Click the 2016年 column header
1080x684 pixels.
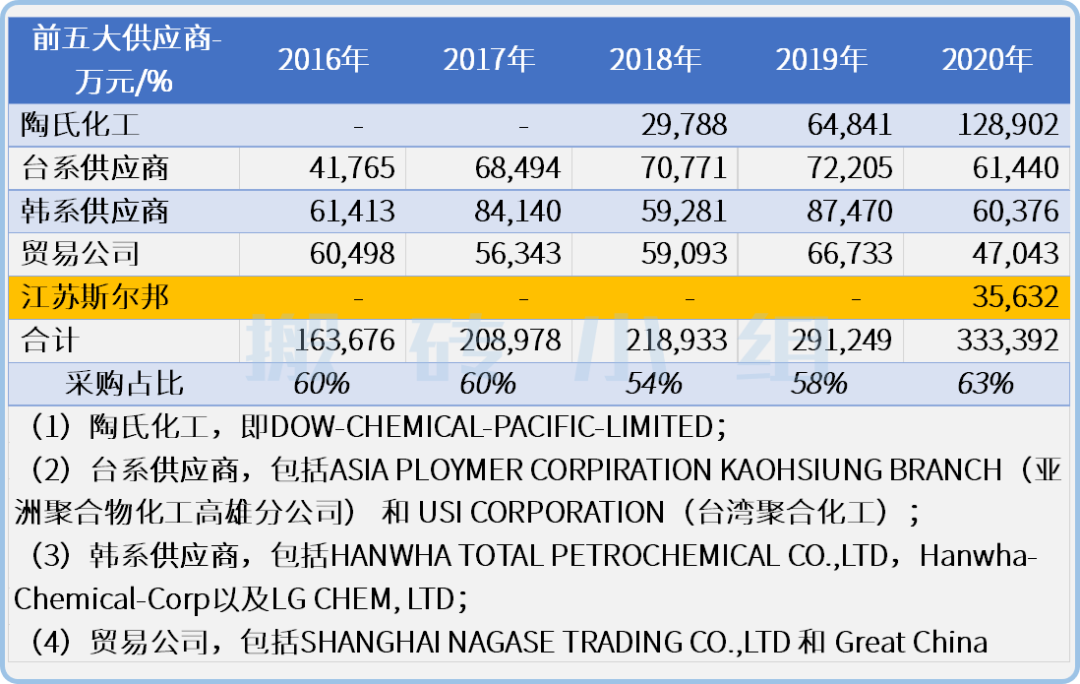tap(323, 60)
